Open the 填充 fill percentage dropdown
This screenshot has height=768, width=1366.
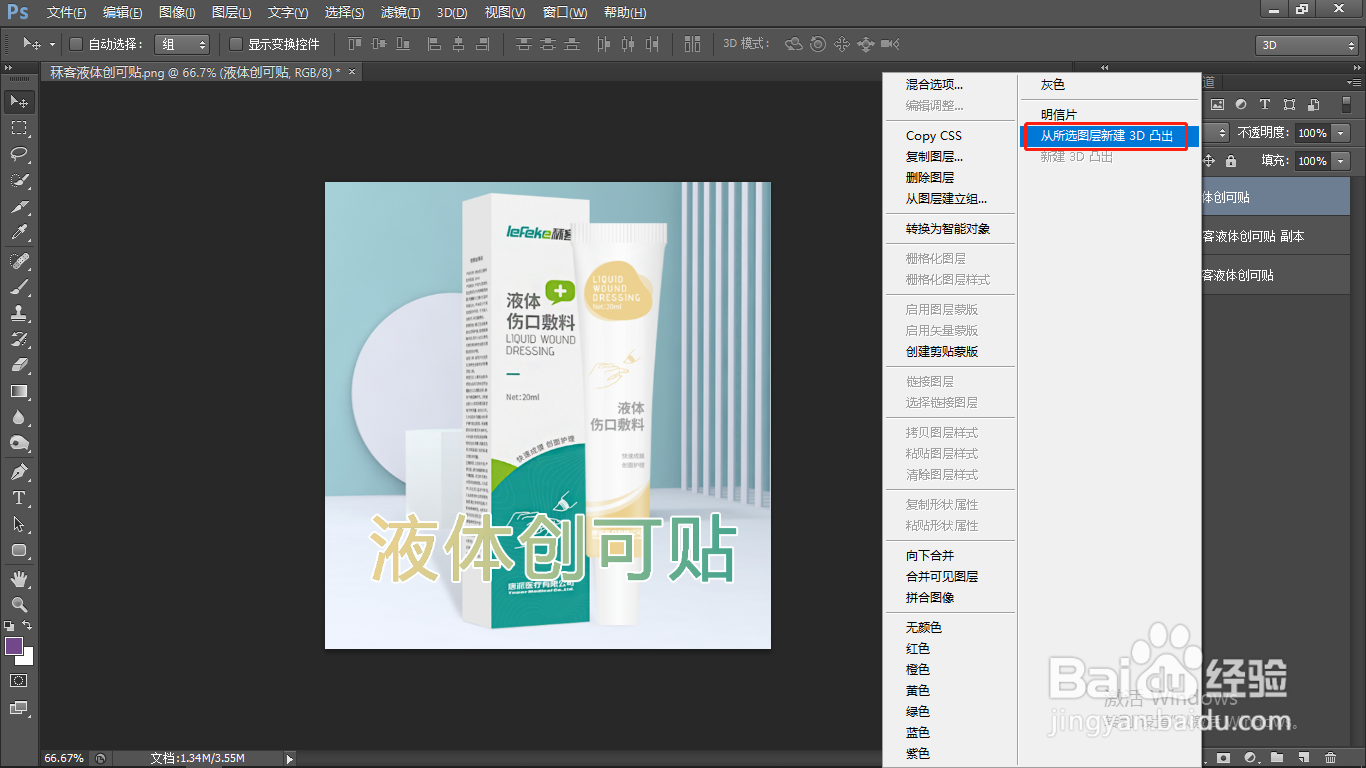[1340, 161]
